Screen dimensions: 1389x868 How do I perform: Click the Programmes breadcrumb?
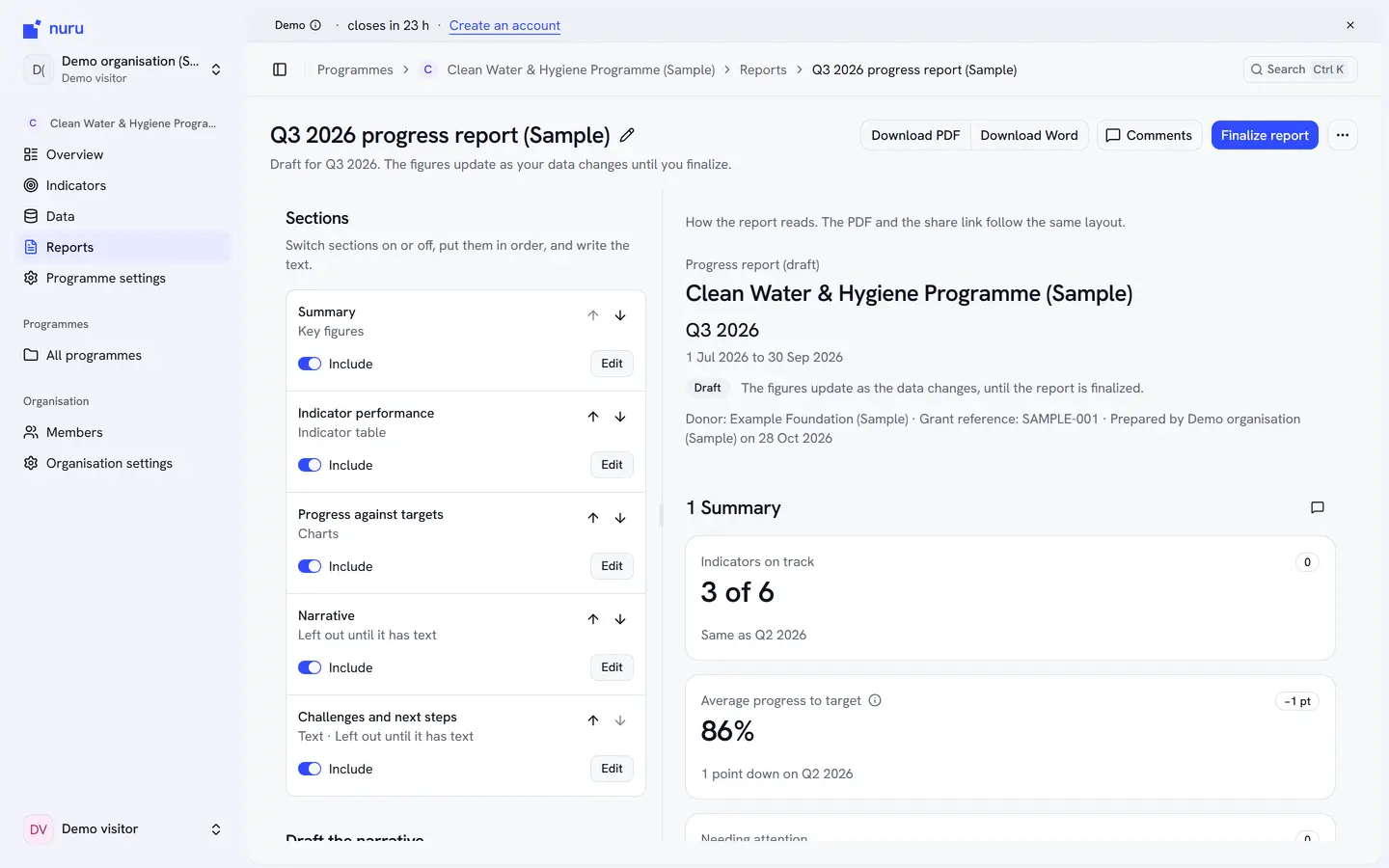355,69
